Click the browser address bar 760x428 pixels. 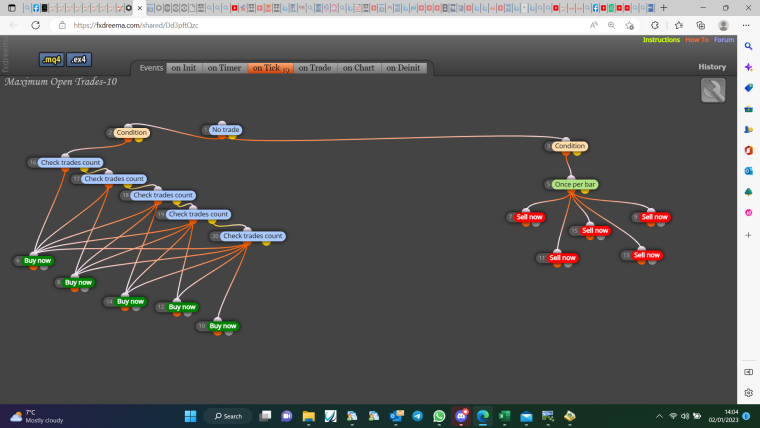(320, 25)
